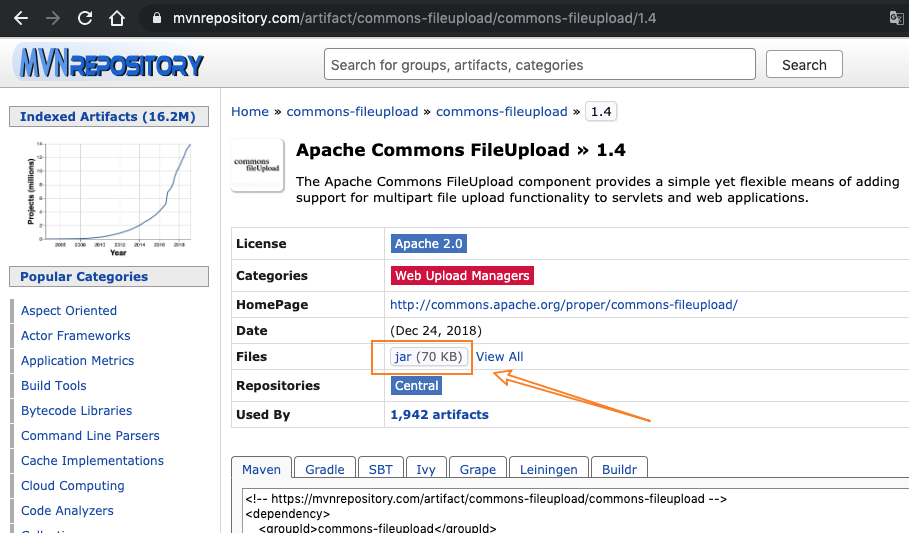Click the Indexed Artifacts (16.2M) heading

tap(108, 117)
